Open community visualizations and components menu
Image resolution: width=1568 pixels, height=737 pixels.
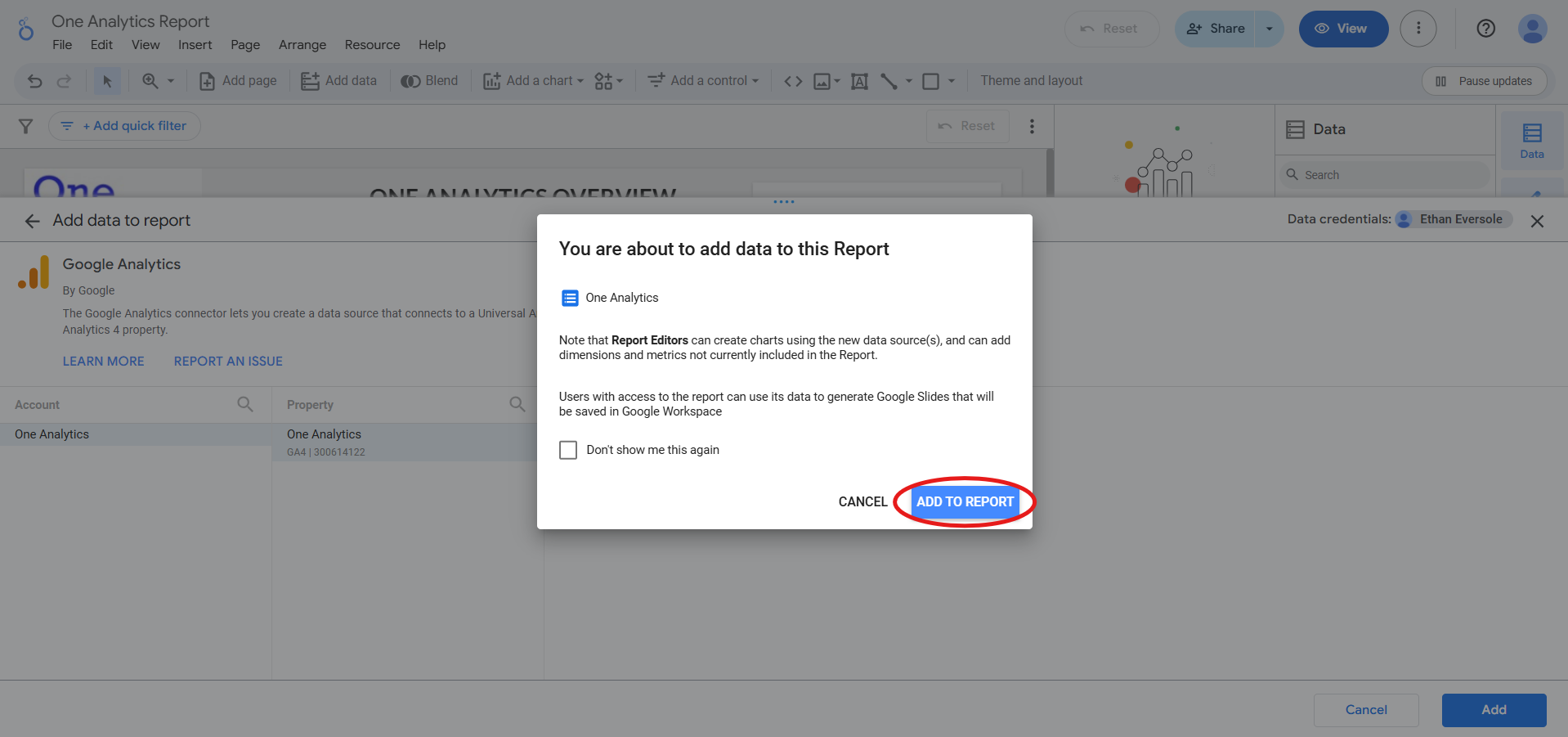tap(608, 81)
